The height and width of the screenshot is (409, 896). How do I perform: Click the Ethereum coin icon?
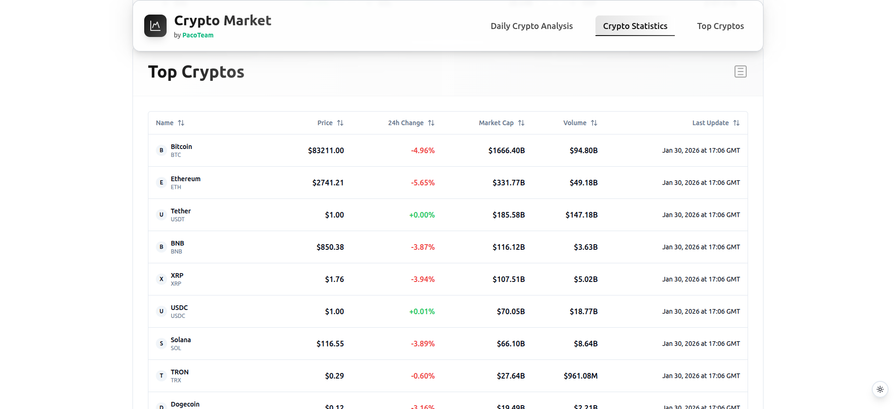point(161,183)
